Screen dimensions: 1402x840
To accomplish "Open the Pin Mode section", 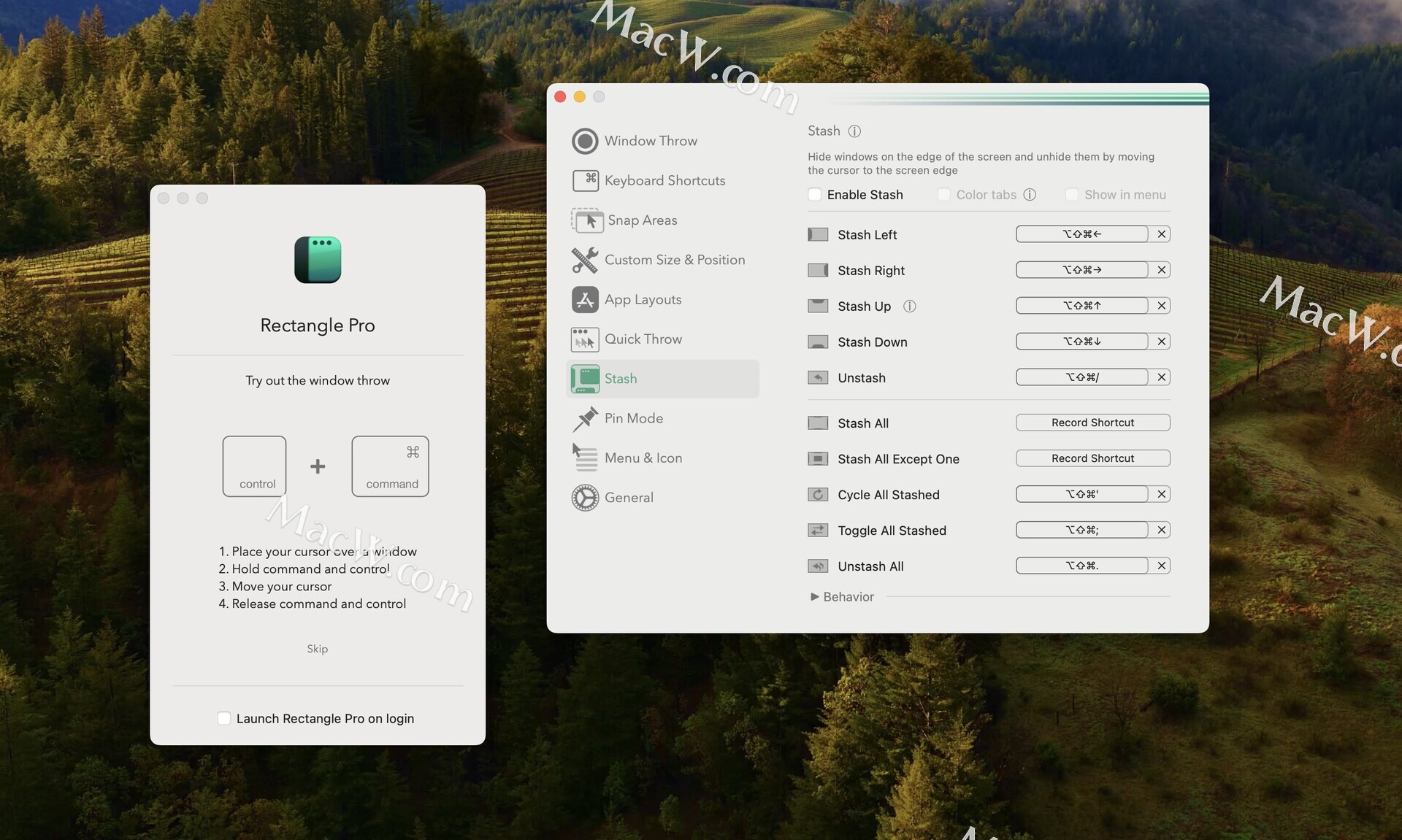I will [663, 418].
